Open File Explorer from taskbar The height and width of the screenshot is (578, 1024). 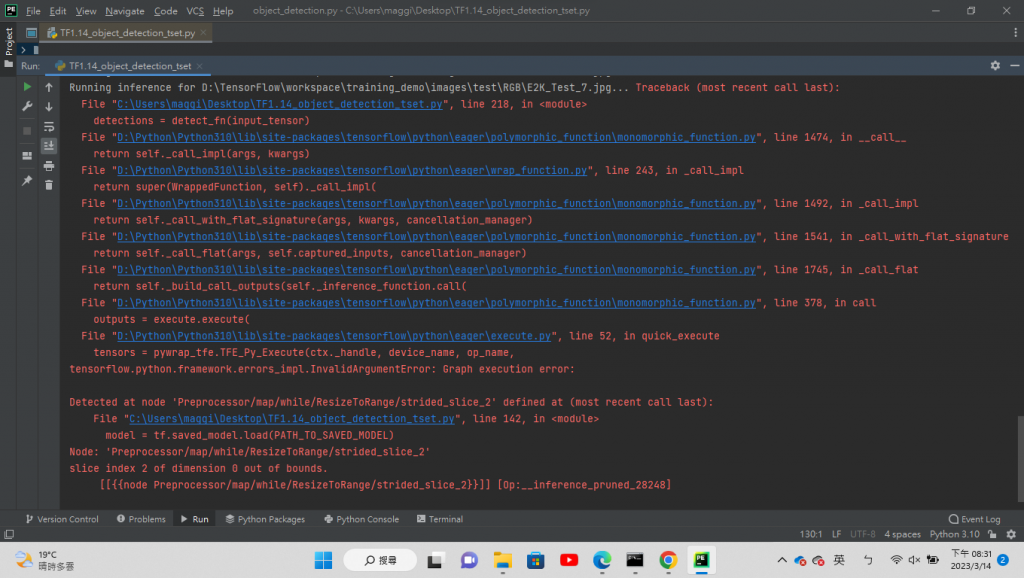[502, 560]
